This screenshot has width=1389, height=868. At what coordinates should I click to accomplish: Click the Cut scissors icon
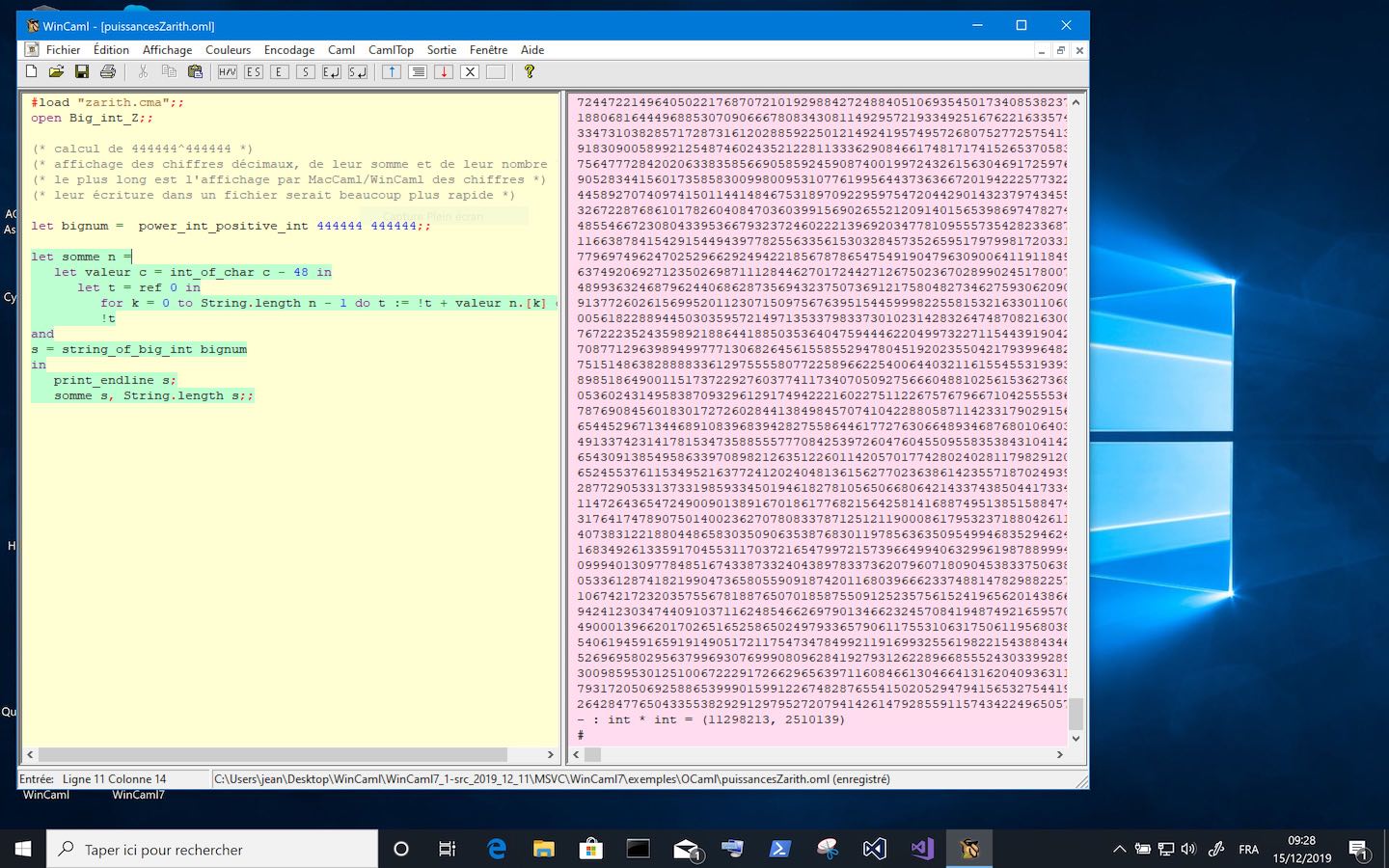143,71
